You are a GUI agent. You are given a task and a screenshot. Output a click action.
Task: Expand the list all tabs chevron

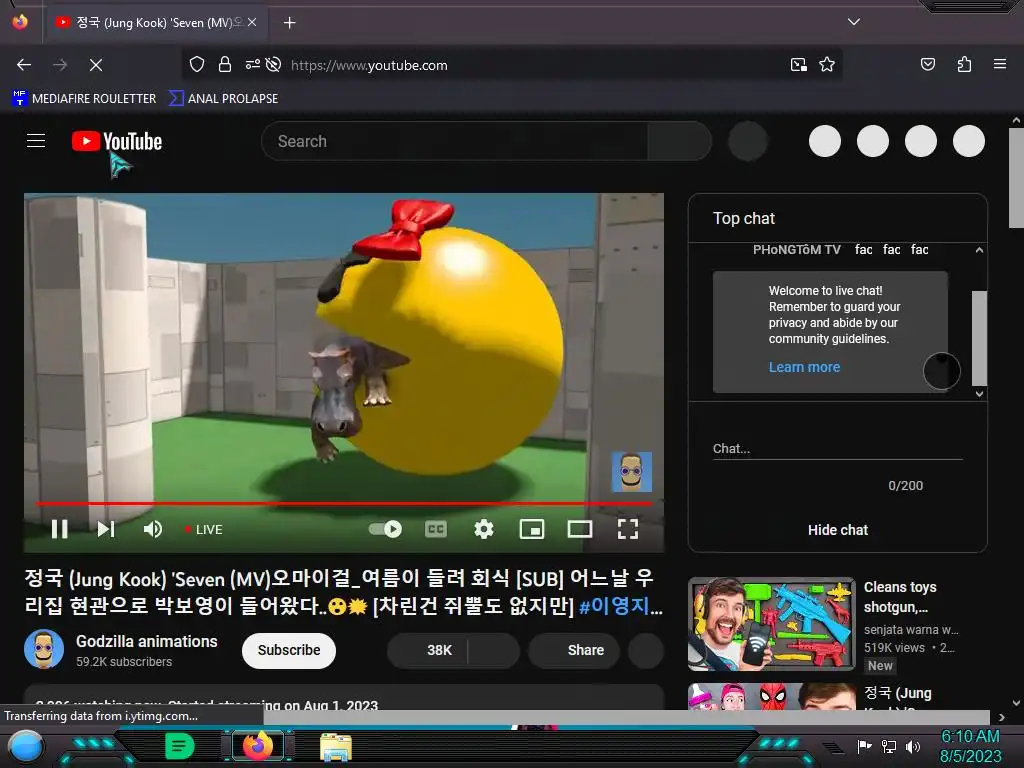pyautogui.click(x=854, y=22)
